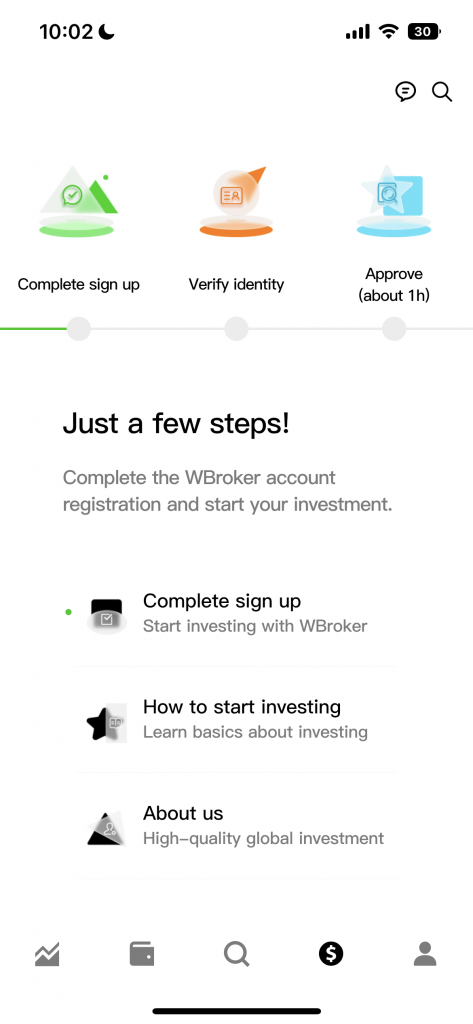This screenshot has width=473, height=1024.
Task: Tap the black star investing icon
Action: pyautogui.click(x=106, y=722)
